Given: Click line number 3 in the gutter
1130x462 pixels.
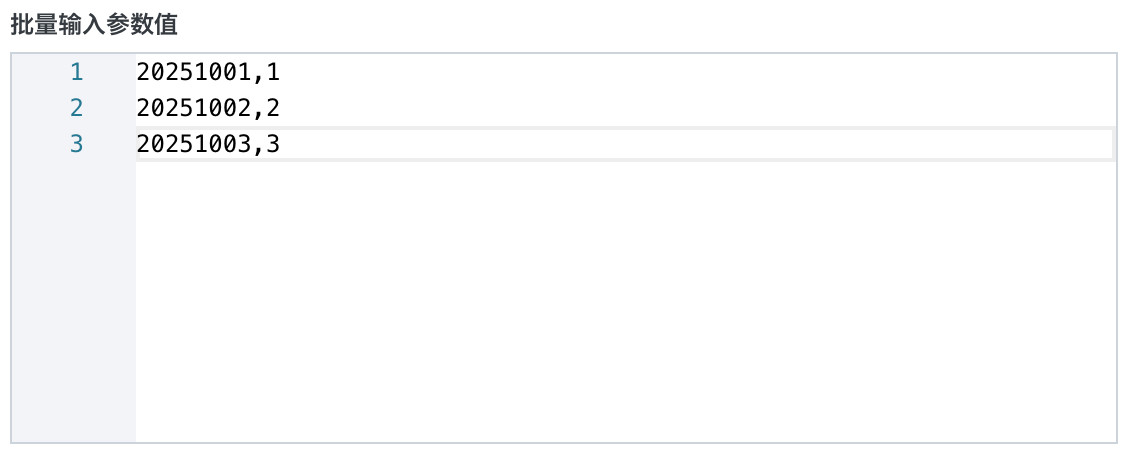Looking at the screenshot, I should point(77,144).
